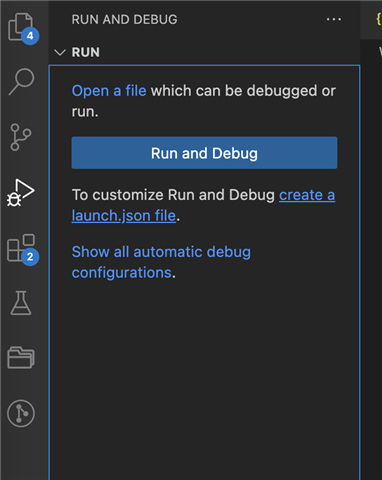Screen dimensions: 382x480
Task: Open the Search view magnifier icon
Action: (21, 82)
